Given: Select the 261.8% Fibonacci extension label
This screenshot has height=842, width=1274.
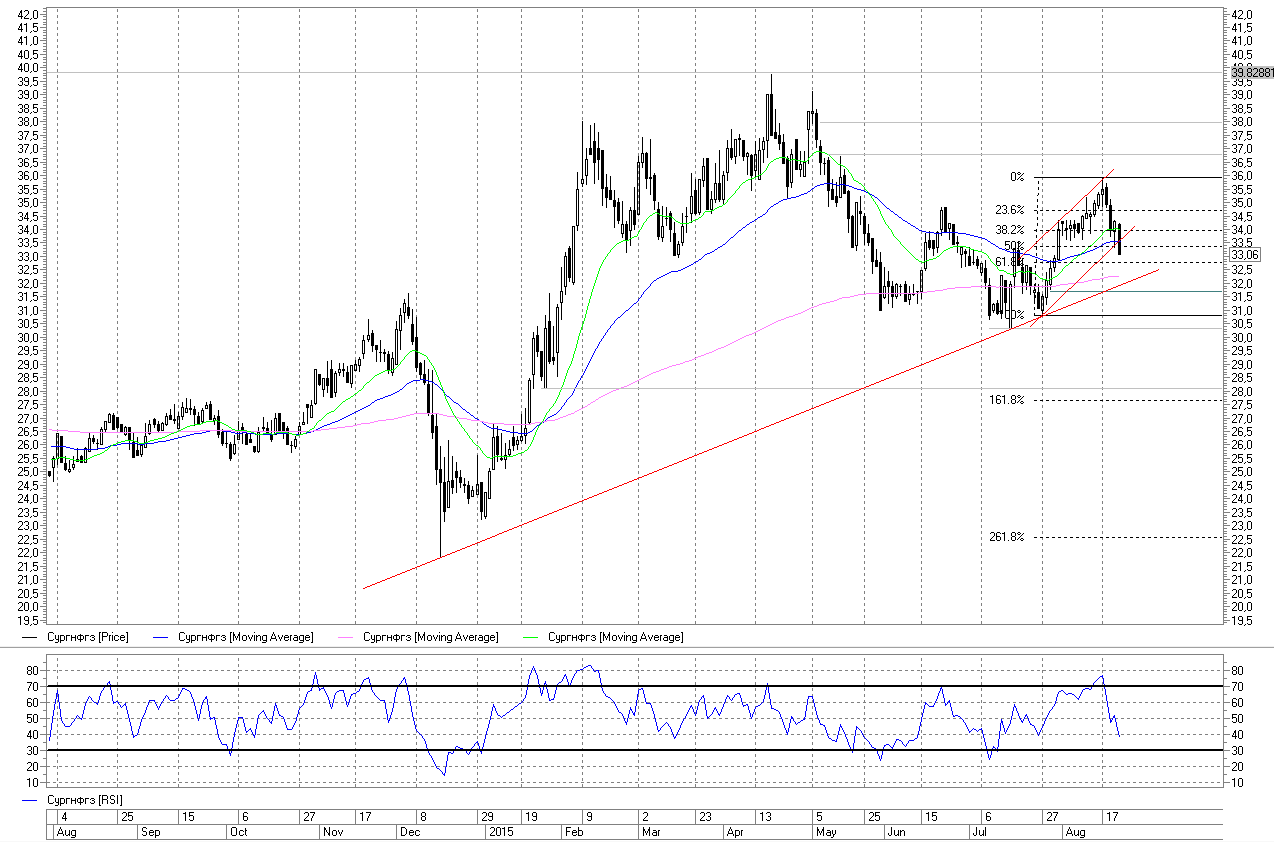Looking at the screenshot, I should point(1006,537).
